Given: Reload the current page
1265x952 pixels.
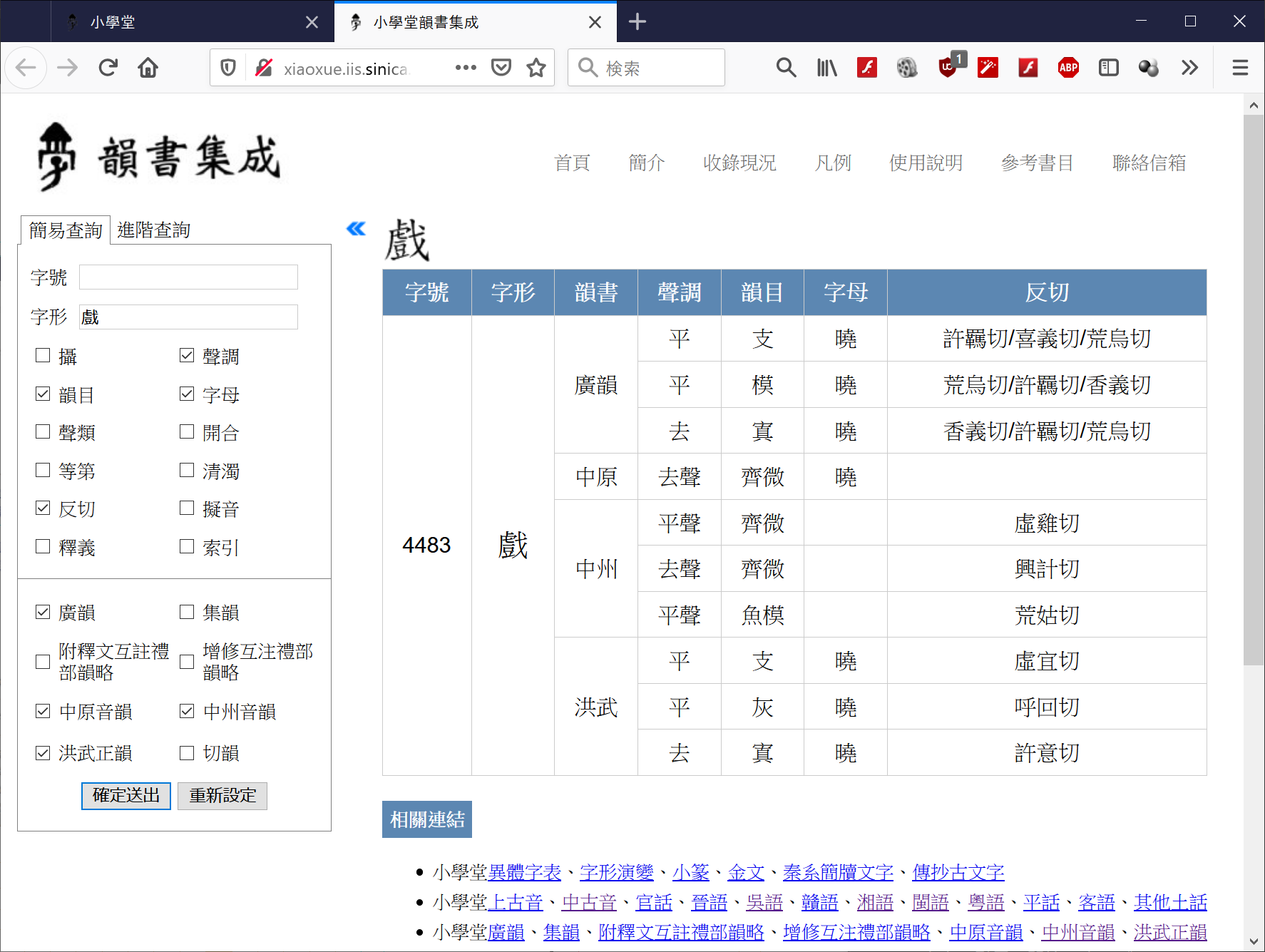Looking at the screenshot, I should point(108,68).
